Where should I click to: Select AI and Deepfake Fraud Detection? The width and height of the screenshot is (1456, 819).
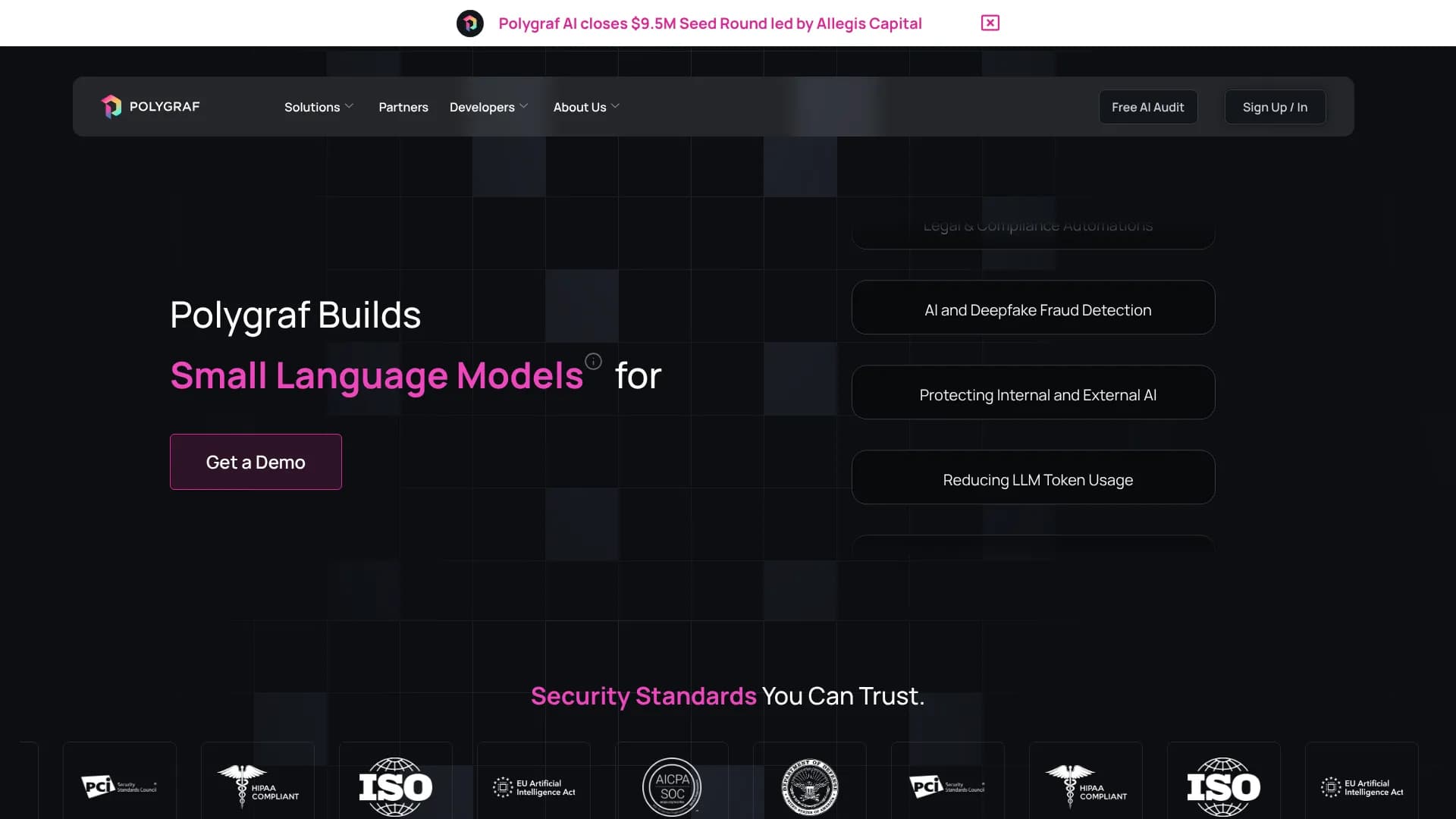(x=1033, y=308)
